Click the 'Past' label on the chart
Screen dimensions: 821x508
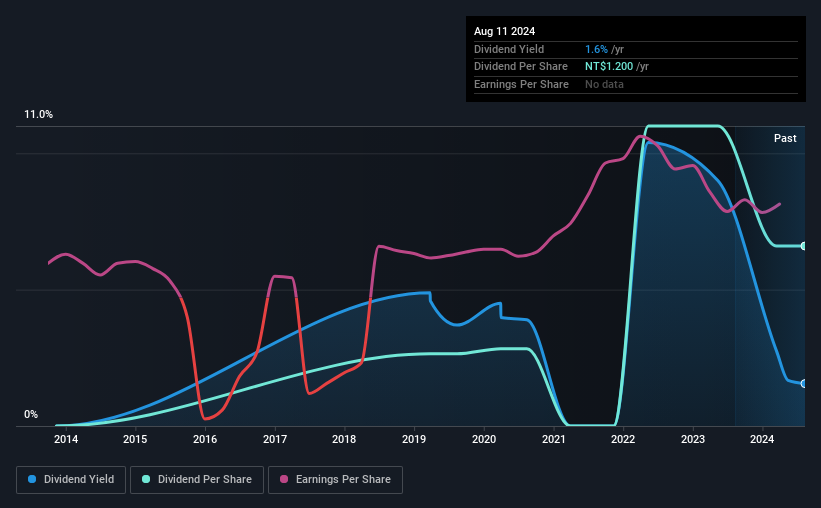pos(785,138)
